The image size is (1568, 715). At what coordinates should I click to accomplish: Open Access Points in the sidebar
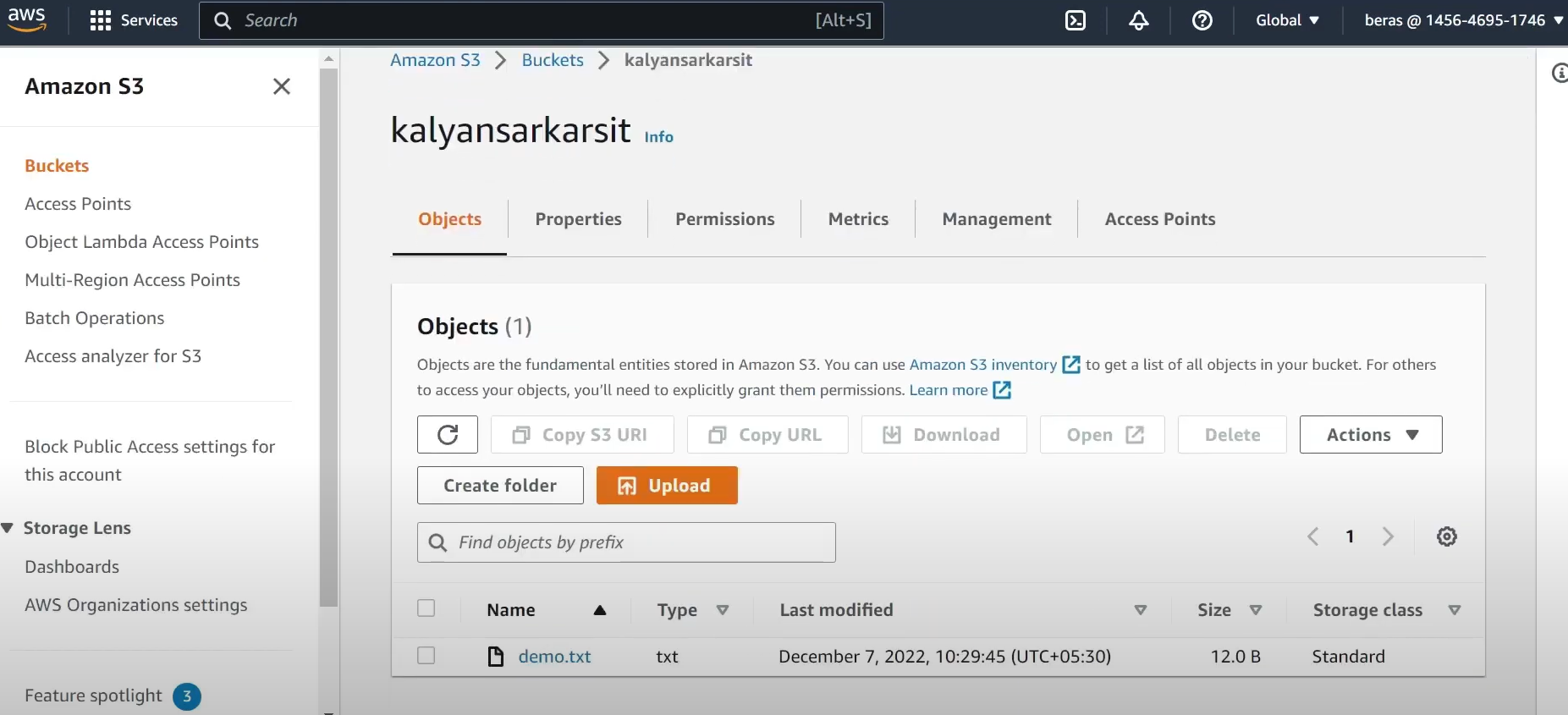point(78,204)
